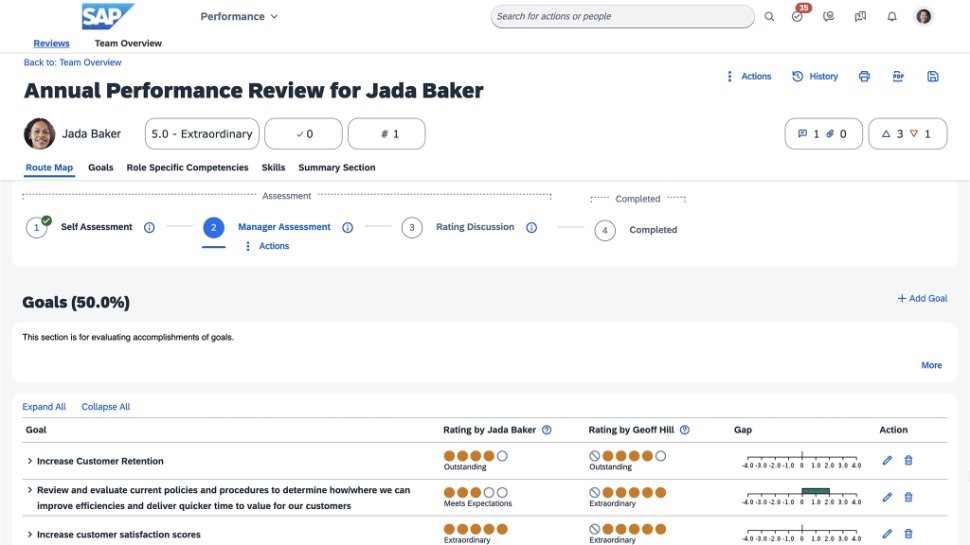Export the review as PDF
Screen dimensions: 970x545
[898, 77]
